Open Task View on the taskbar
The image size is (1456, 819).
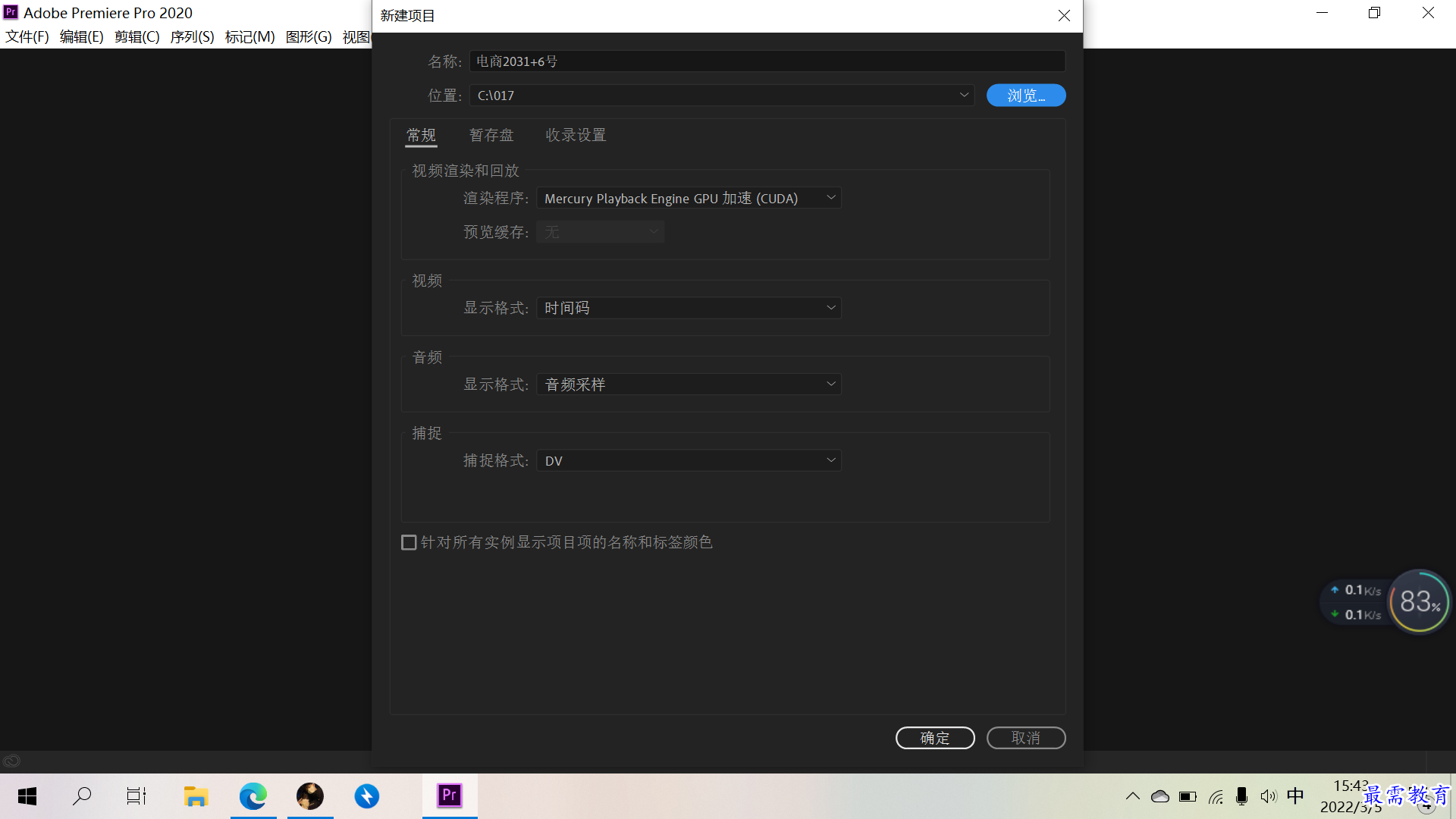pos(136,796)
